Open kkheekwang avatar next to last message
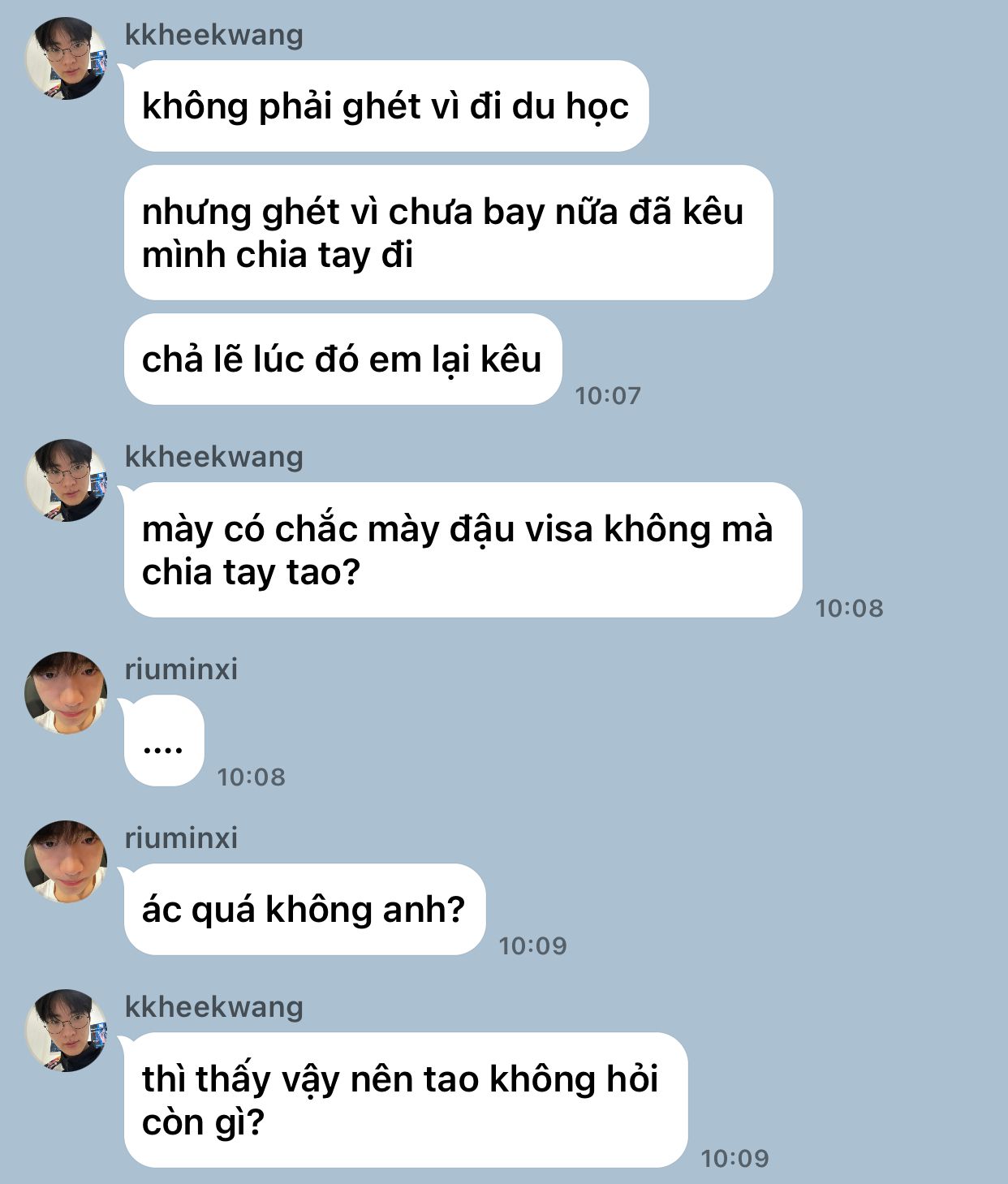This screenshot has width=1008, height=1184. (x=66, y=1030)
